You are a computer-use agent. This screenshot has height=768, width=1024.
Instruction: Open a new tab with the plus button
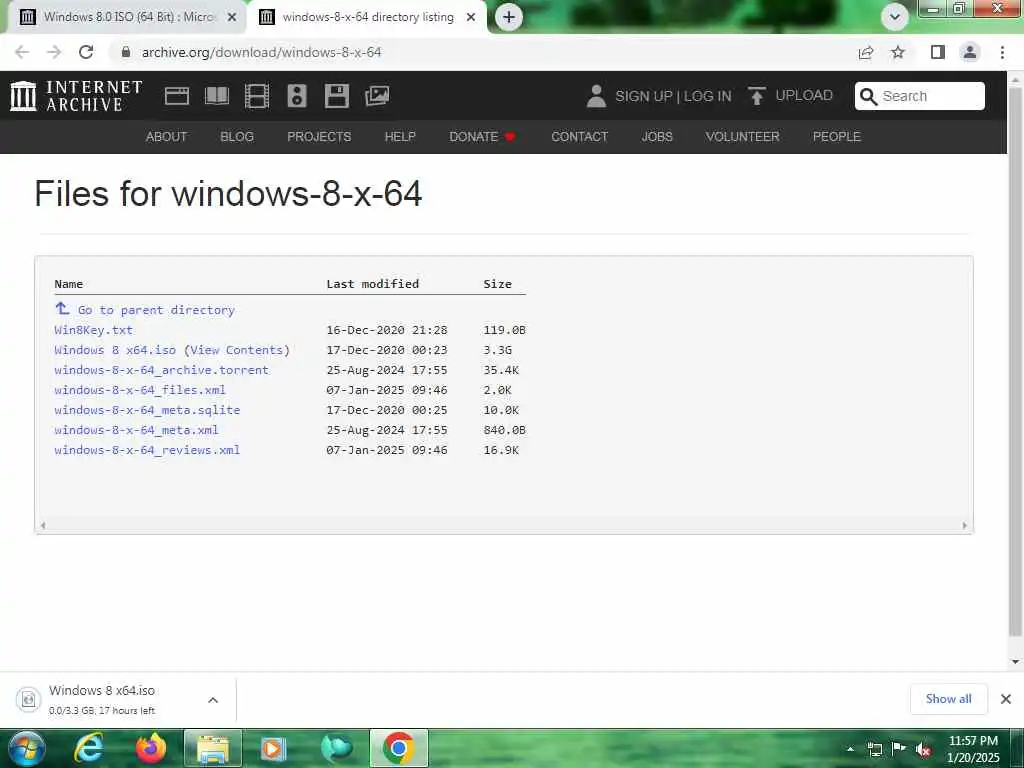point(509,17)
